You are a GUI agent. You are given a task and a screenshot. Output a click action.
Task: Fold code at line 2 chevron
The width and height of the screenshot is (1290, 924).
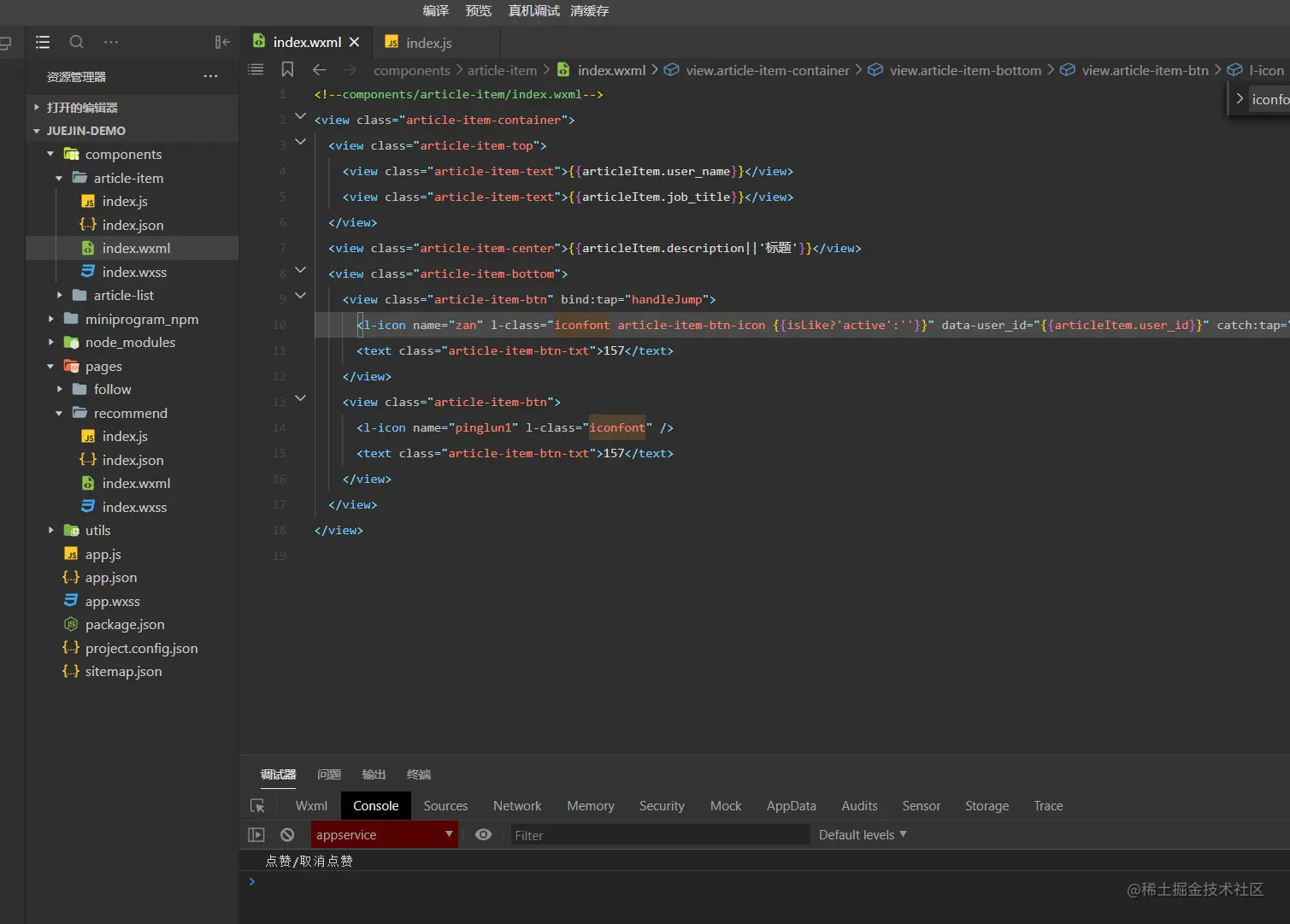click(300, 115)
